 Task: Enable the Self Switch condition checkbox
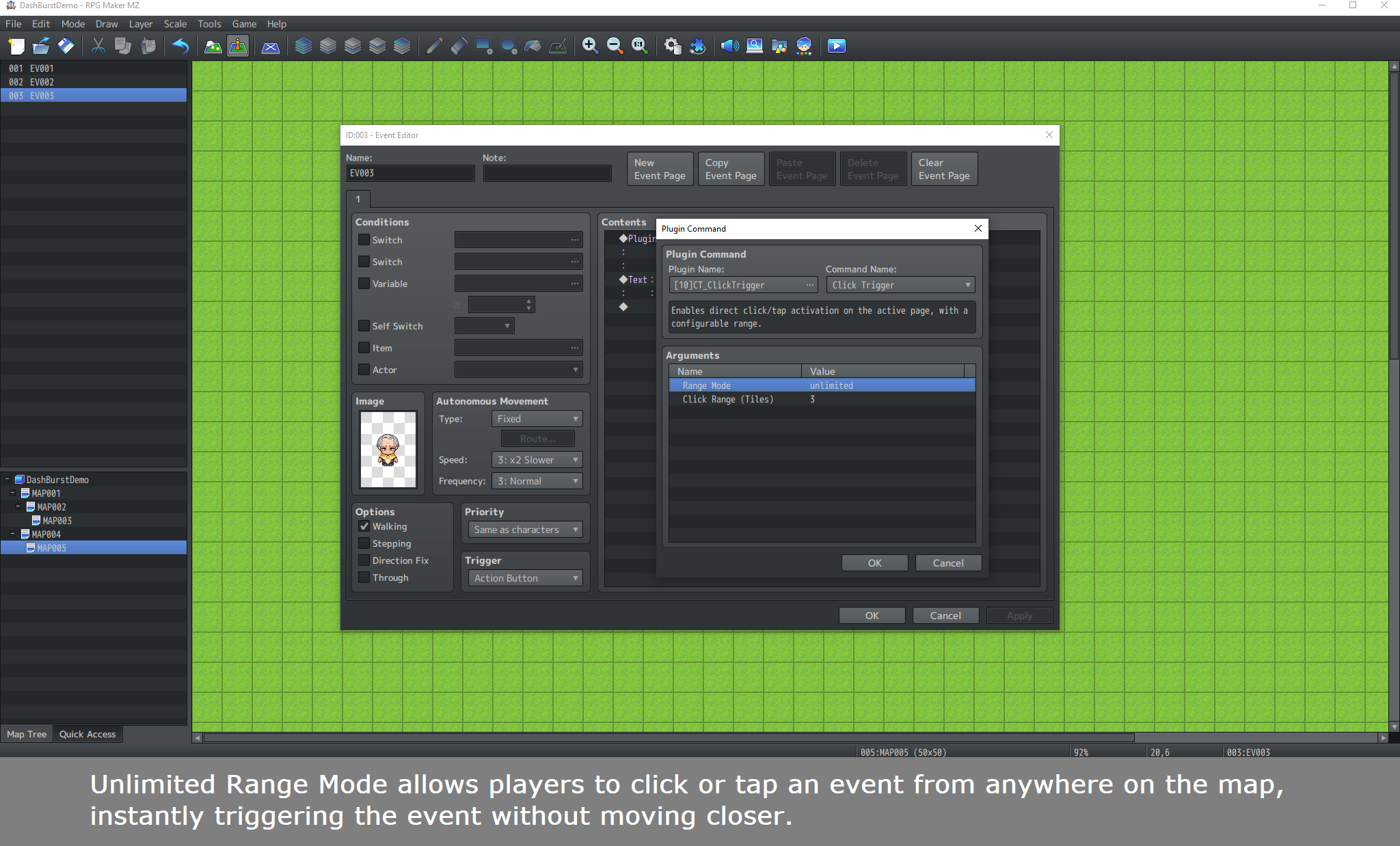pos(364,326)
